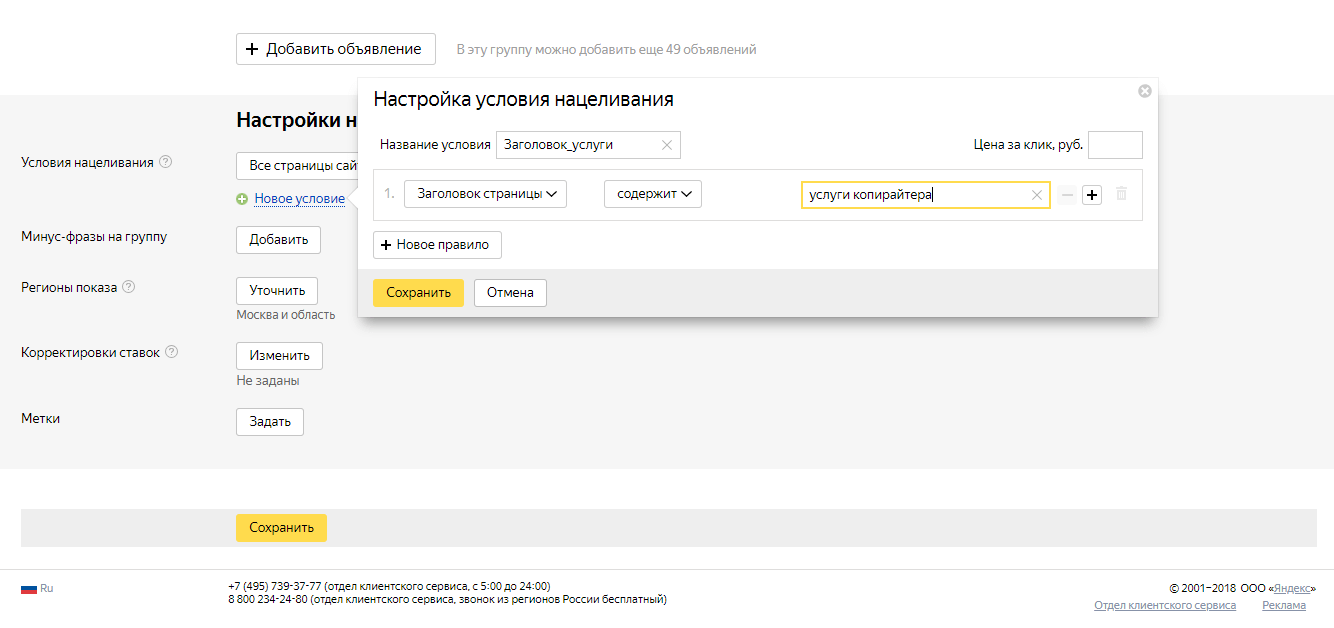Add a rule via Новое правило
1334x628 pixels.
pyautogui.click(x=437, y=244)
